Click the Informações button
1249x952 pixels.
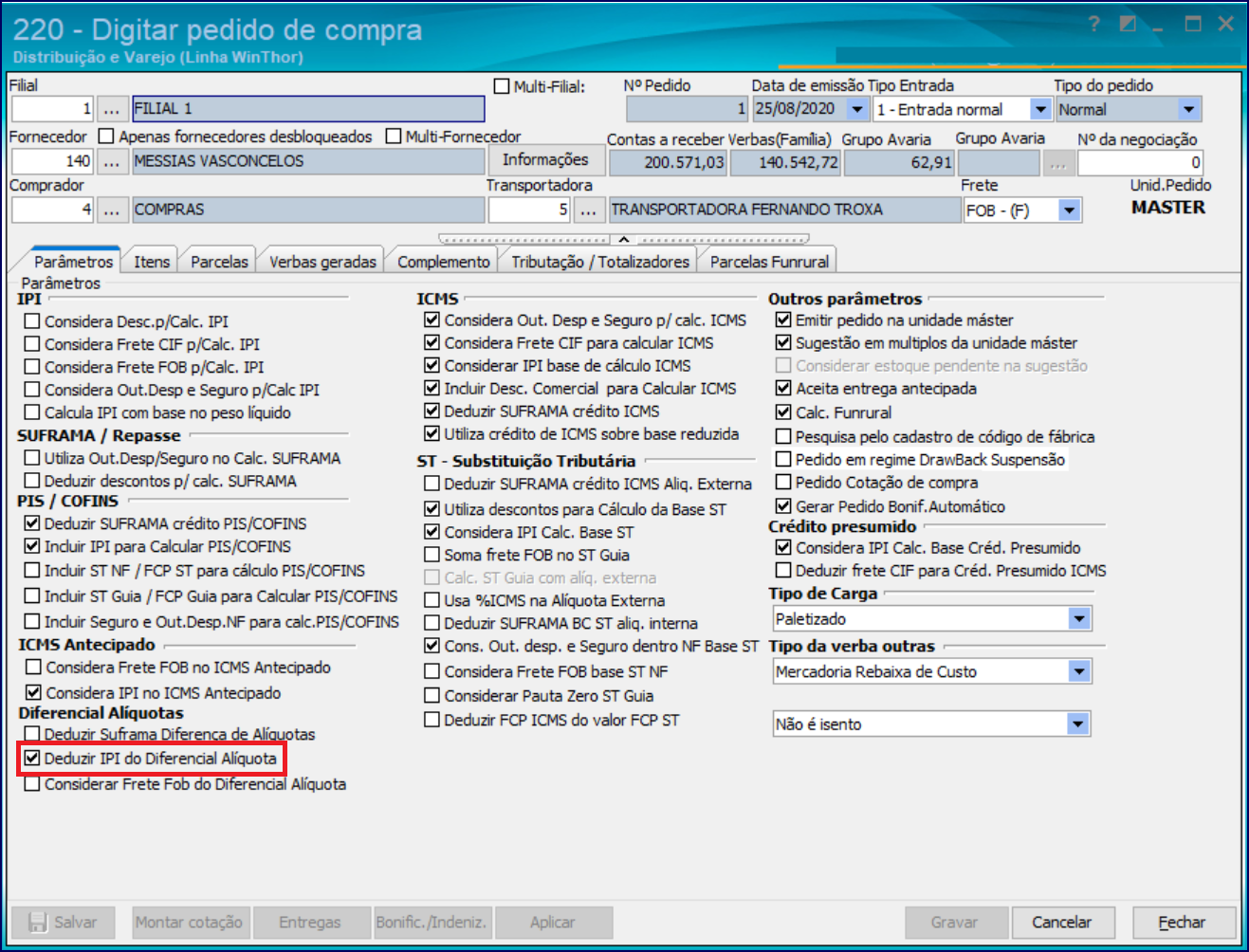[545, 160]
